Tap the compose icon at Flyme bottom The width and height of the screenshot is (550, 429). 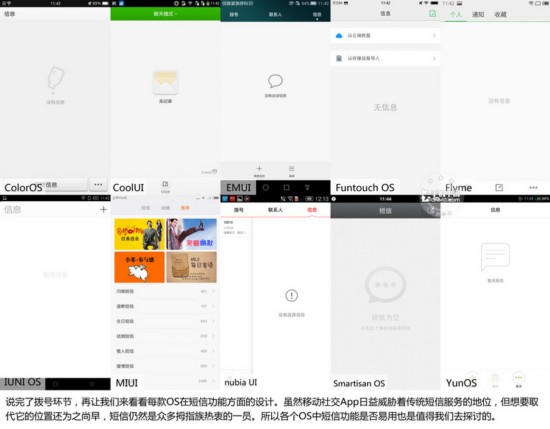tap(499, 188)
